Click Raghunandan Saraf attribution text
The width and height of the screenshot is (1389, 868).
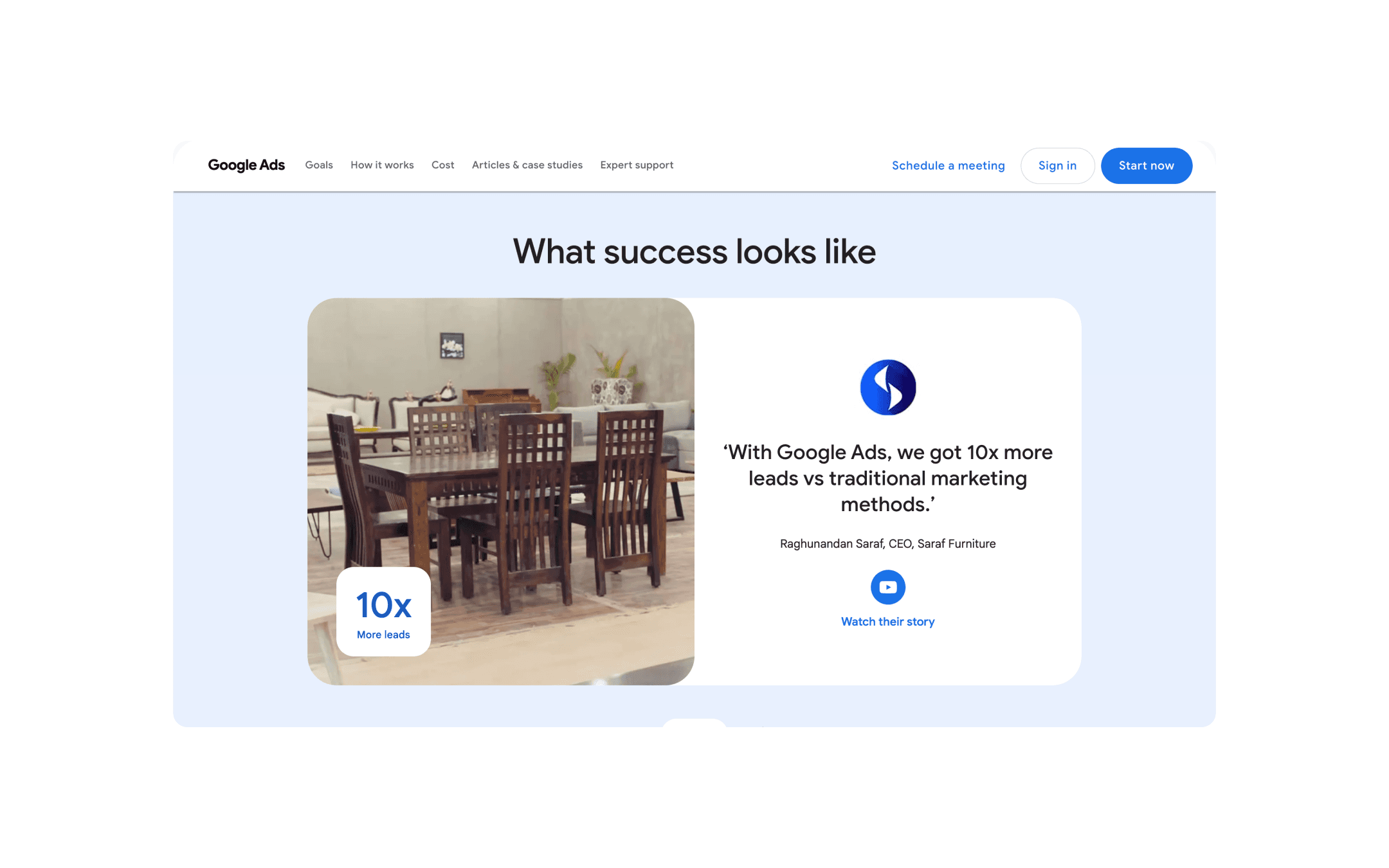tap(887, 544)
